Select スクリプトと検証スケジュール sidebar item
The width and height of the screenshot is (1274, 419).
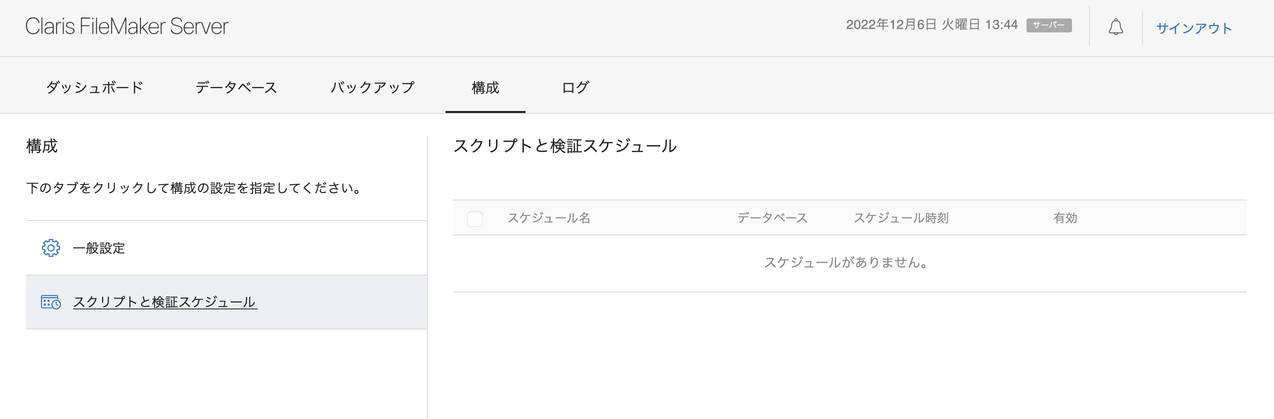coord(226,302)
